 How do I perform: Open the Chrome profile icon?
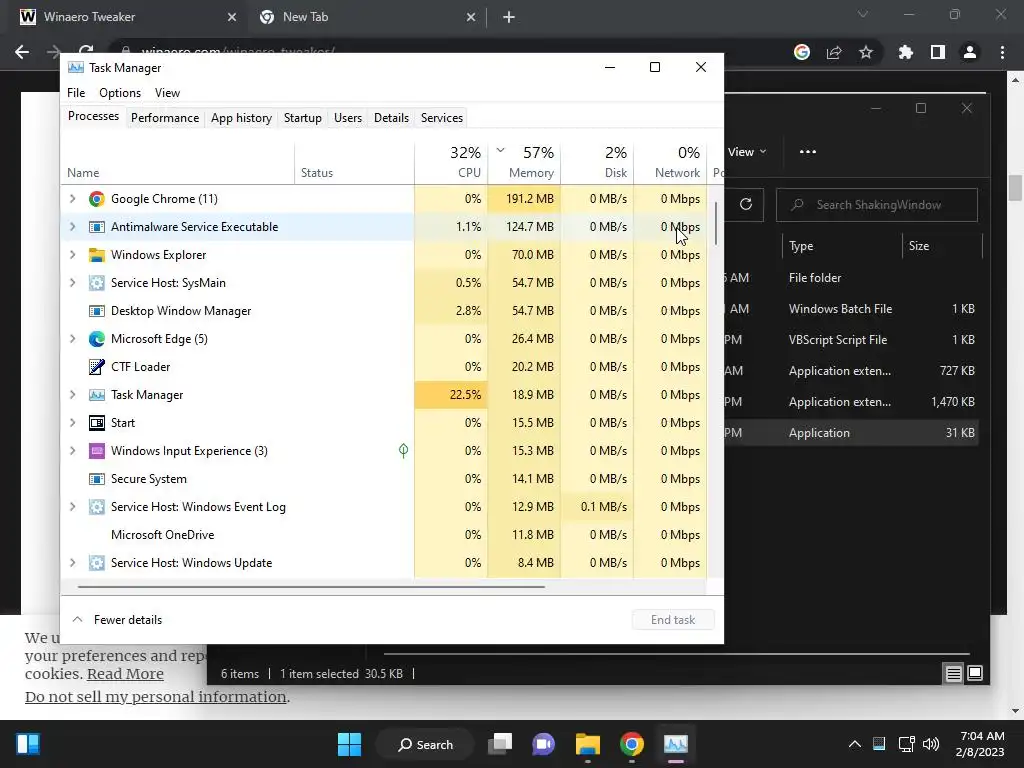point(970,52)
